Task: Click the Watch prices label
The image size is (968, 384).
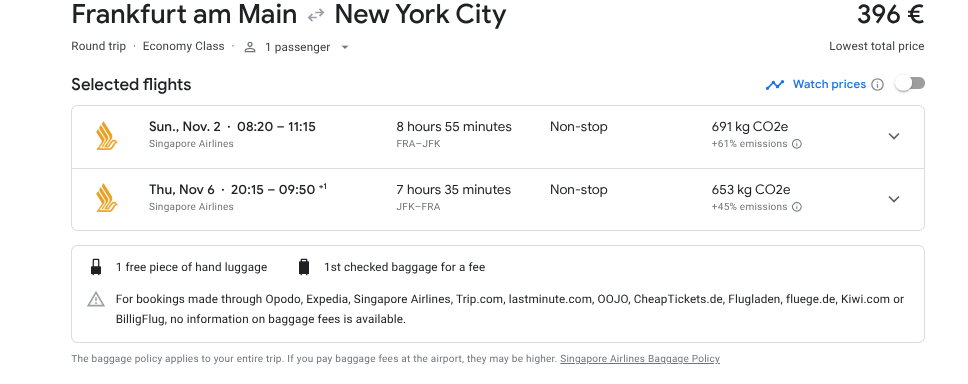Action: tap(829, 84)
